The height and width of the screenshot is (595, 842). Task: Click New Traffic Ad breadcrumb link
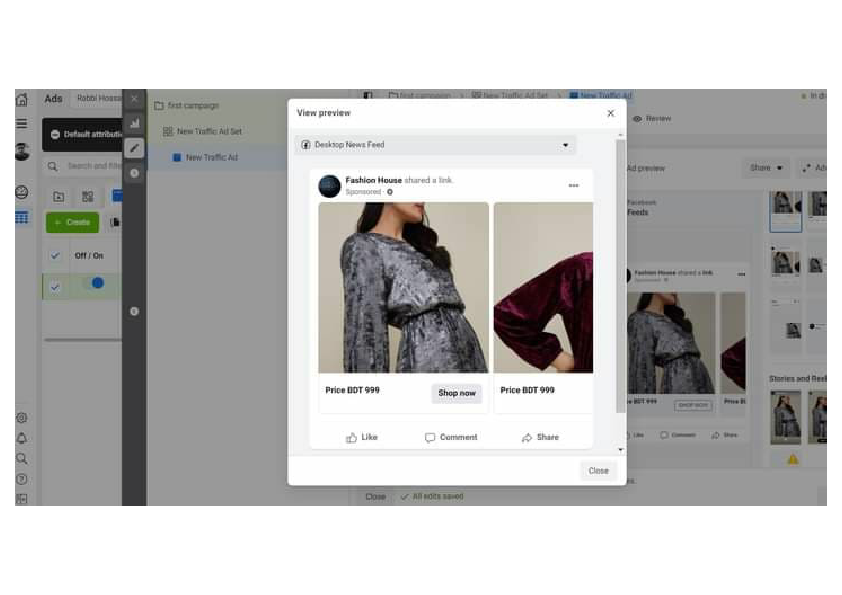coord(600,96)
